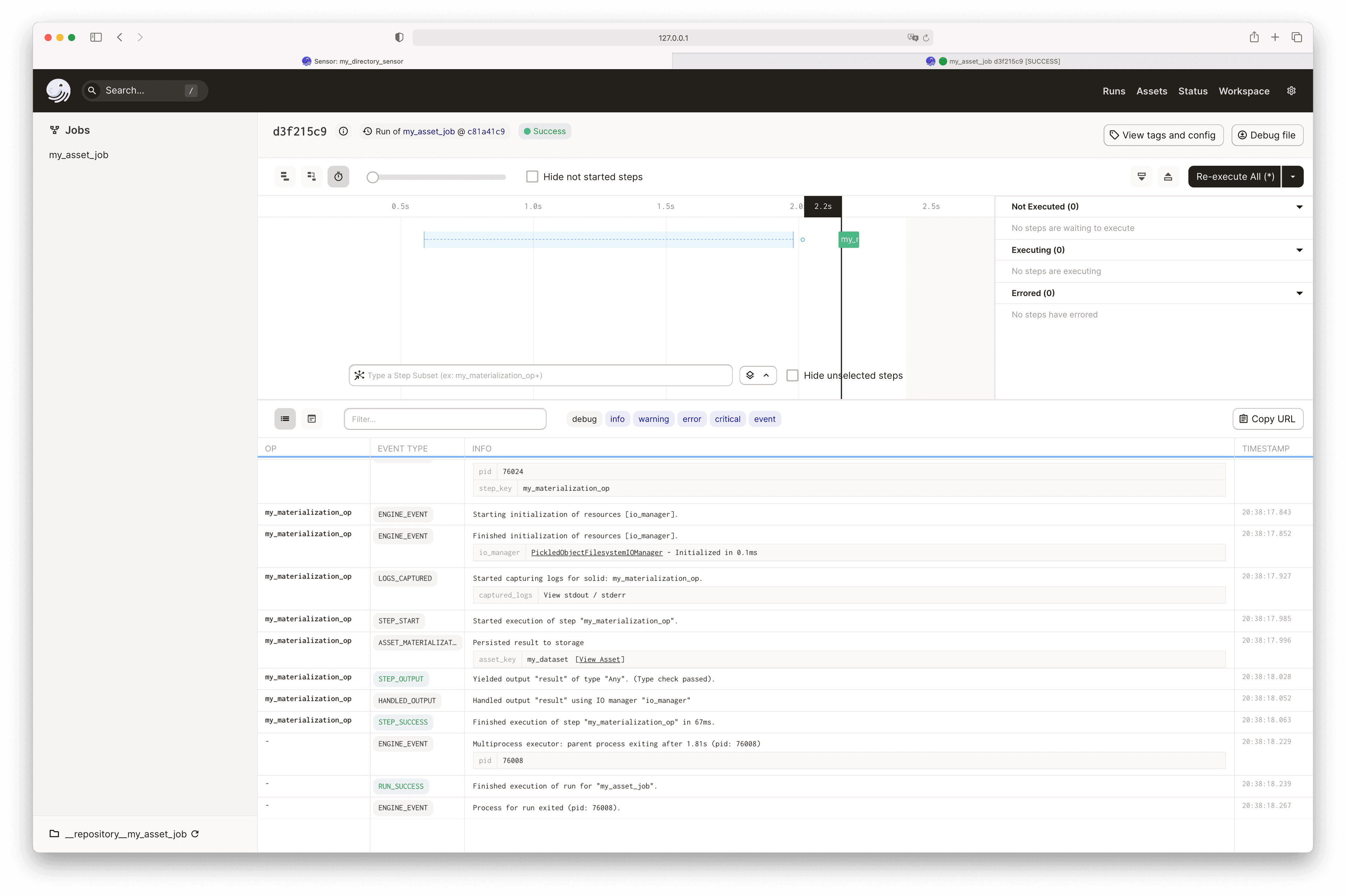The image size is (1346, 896).
Task: Toggle the debug log level filter
Action: pos(584,419)
